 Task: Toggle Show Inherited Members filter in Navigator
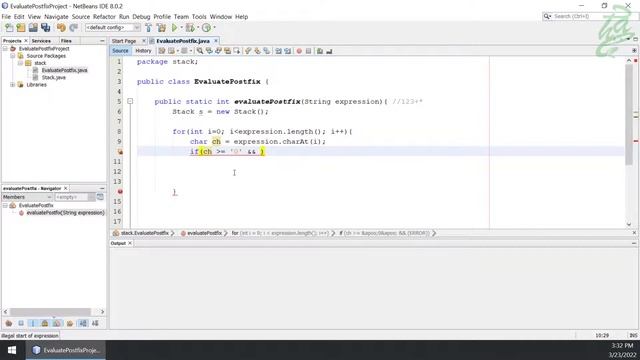pos(9,323)
